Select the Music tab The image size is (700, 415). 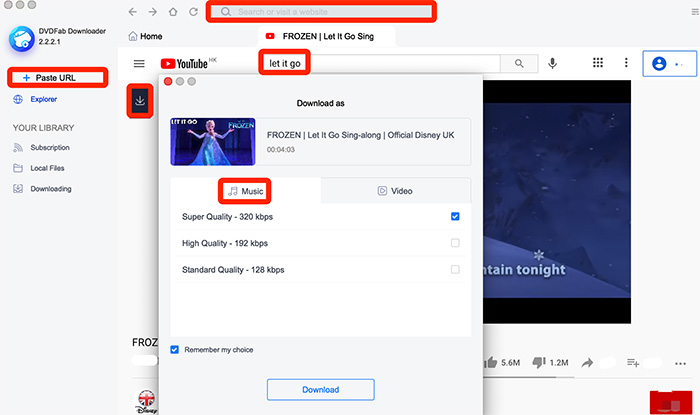click(246, 191)
